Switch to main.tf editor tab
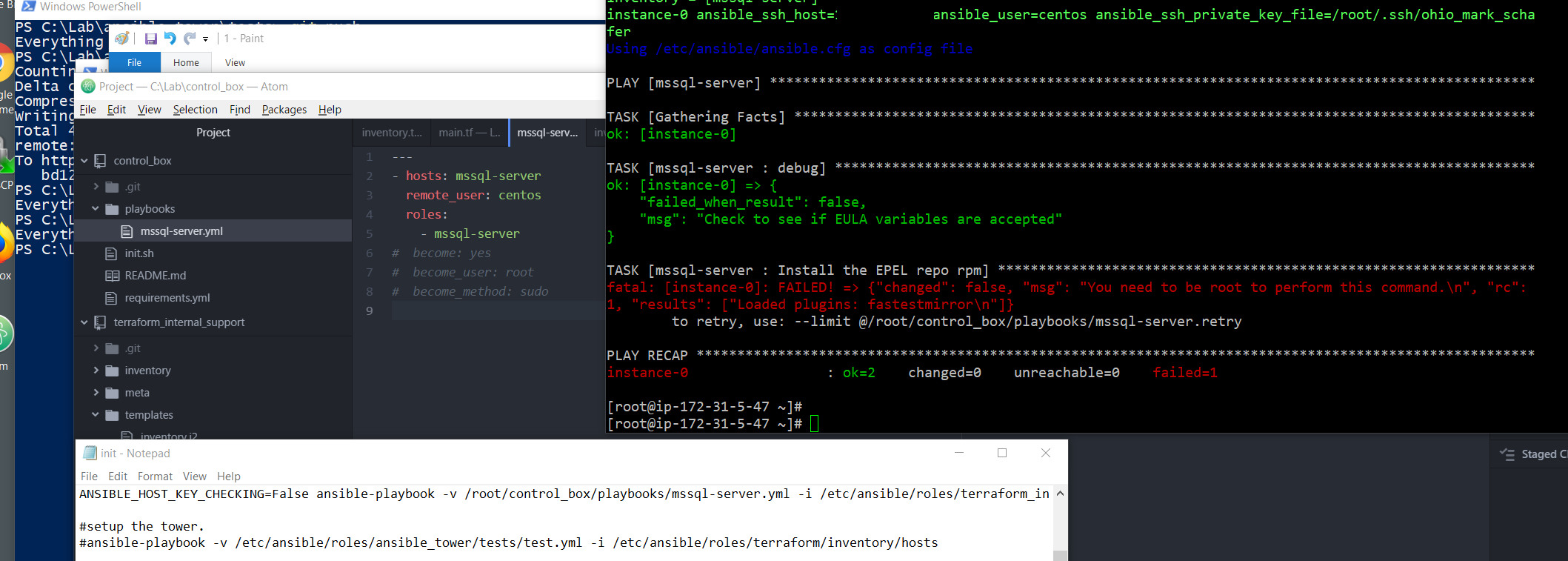Screen dimensions: 1568x561 point(469,133)
